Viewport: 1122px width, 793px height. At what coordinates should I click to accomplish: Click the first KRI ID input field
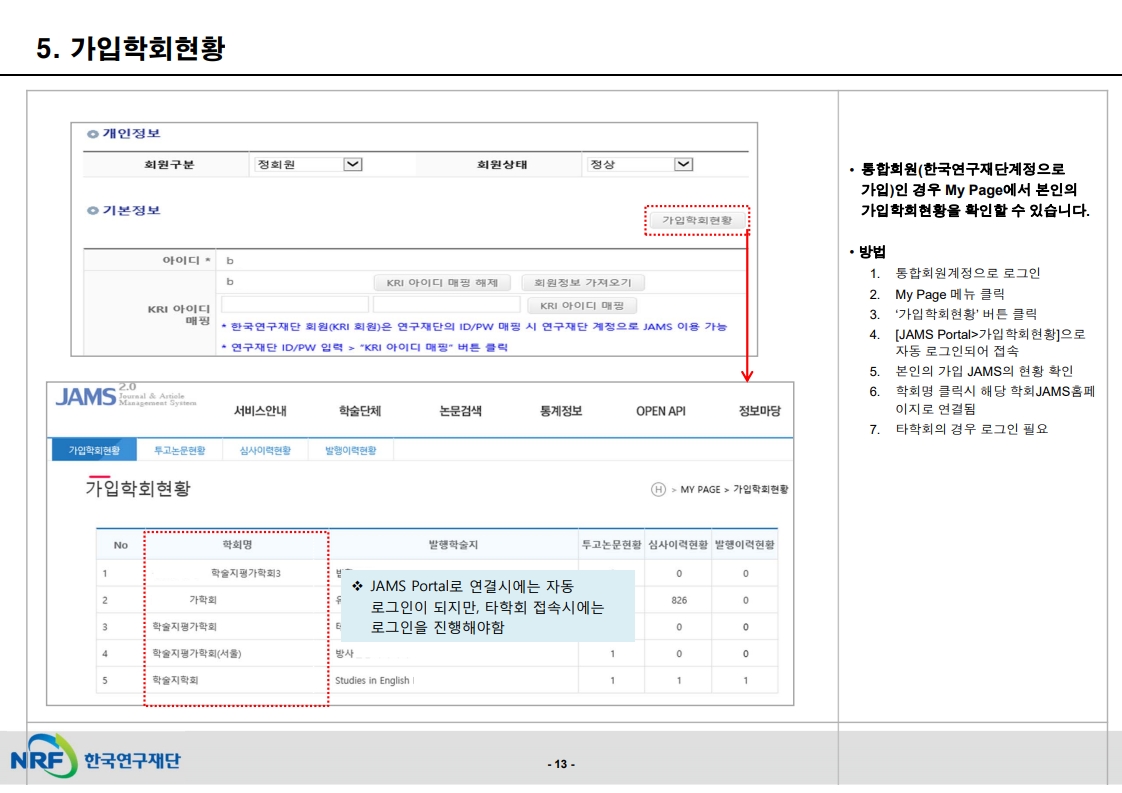[x=295, y=305]
